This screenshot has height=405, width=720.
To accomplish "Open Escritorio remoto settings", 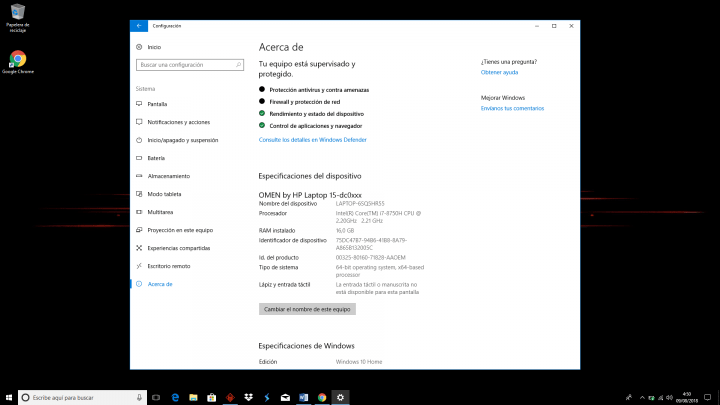I will (x=163, y=266).
